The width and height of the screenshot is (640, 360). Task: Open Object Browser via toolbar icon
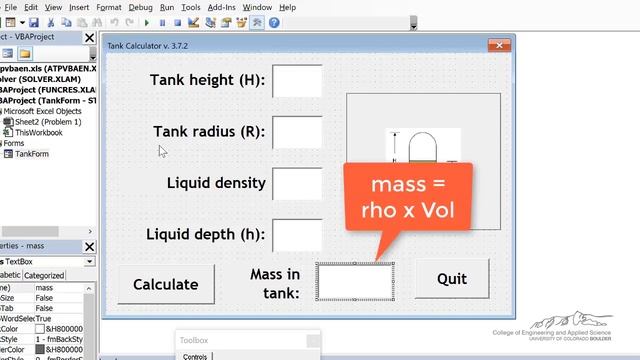pyautogui.click(x=242, y=22)
